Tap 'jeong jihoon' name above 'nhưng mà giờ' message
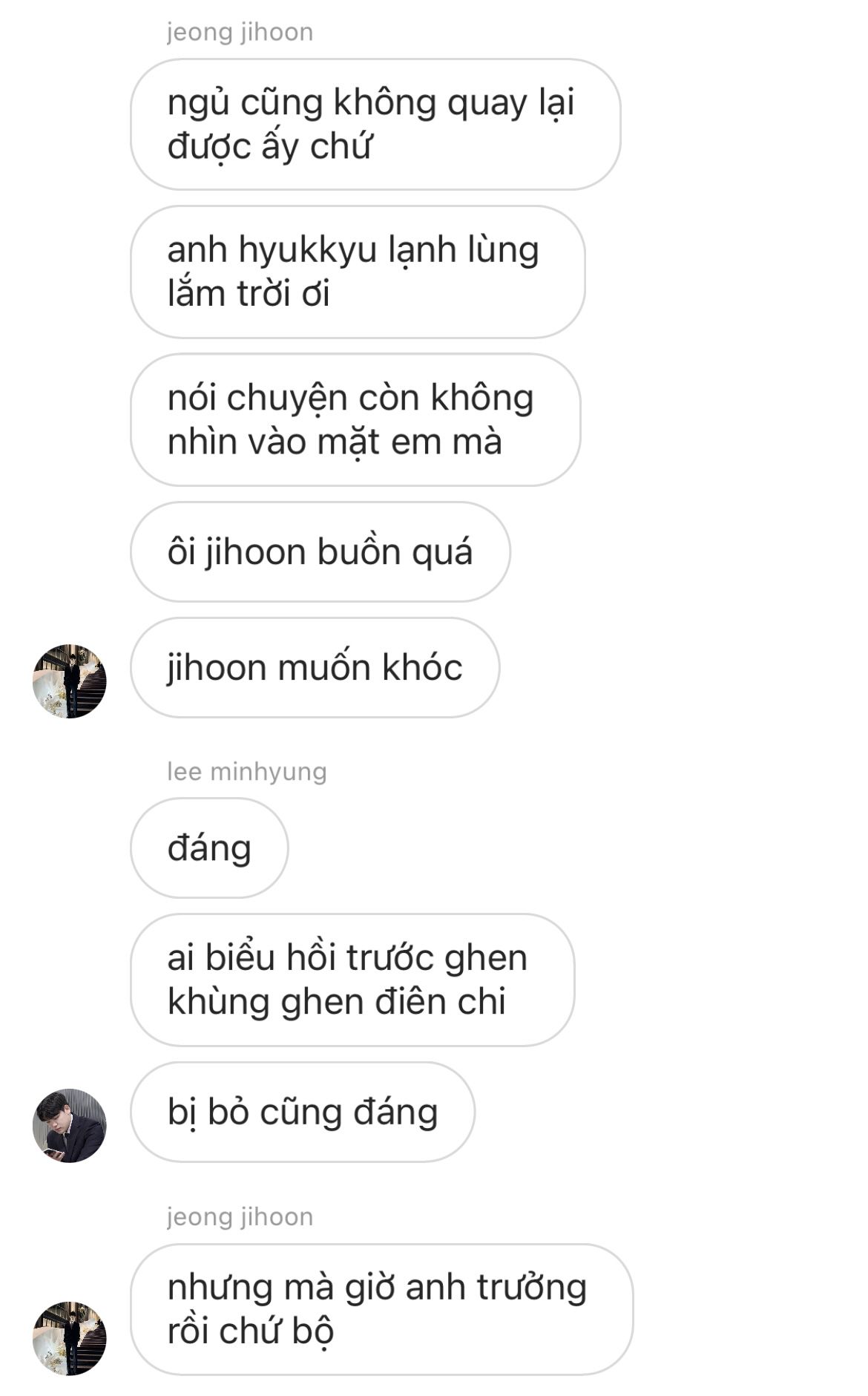 coord(240,1216)
